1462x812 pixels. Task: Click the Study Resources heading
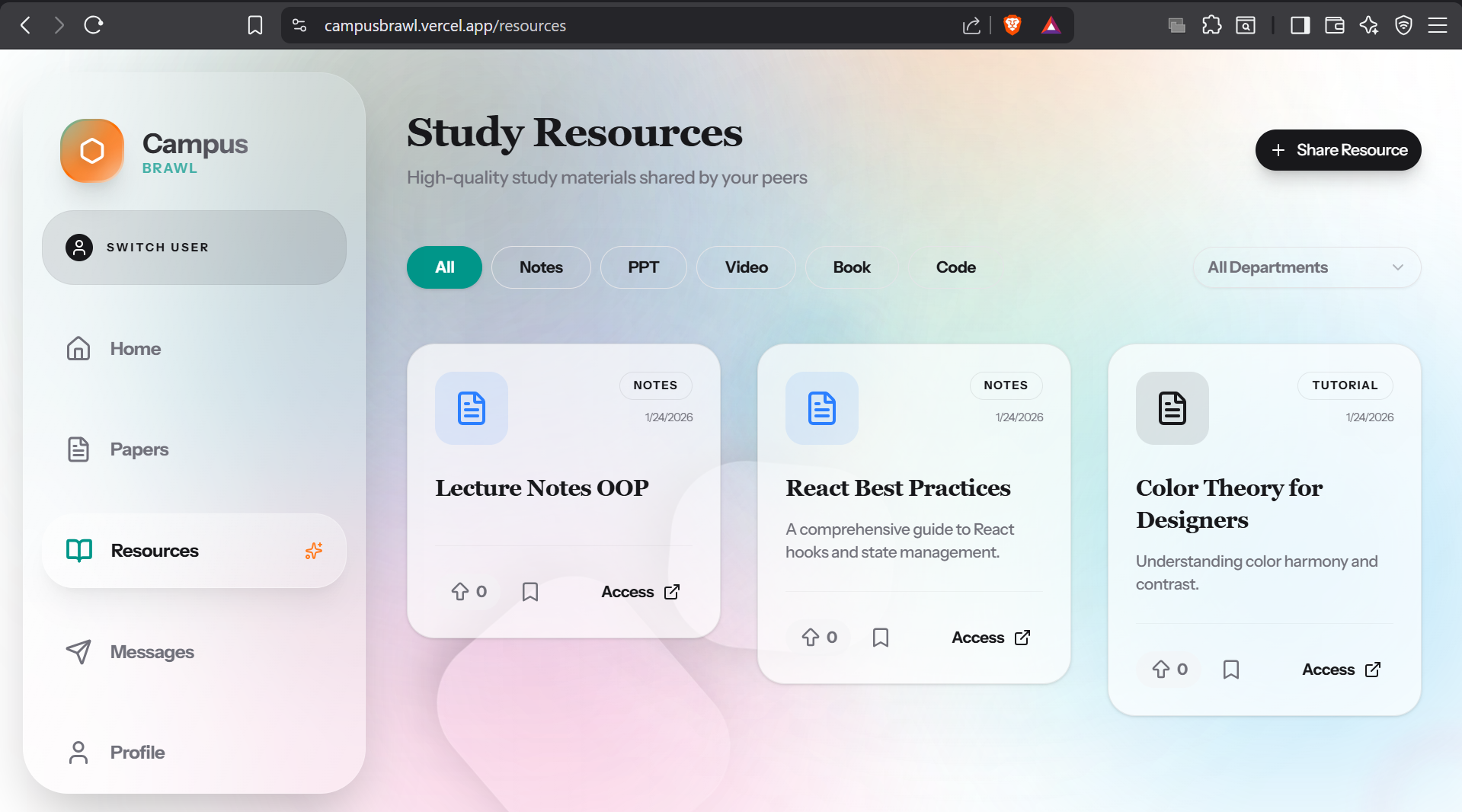pyautogui.click(x=574, y=133)
